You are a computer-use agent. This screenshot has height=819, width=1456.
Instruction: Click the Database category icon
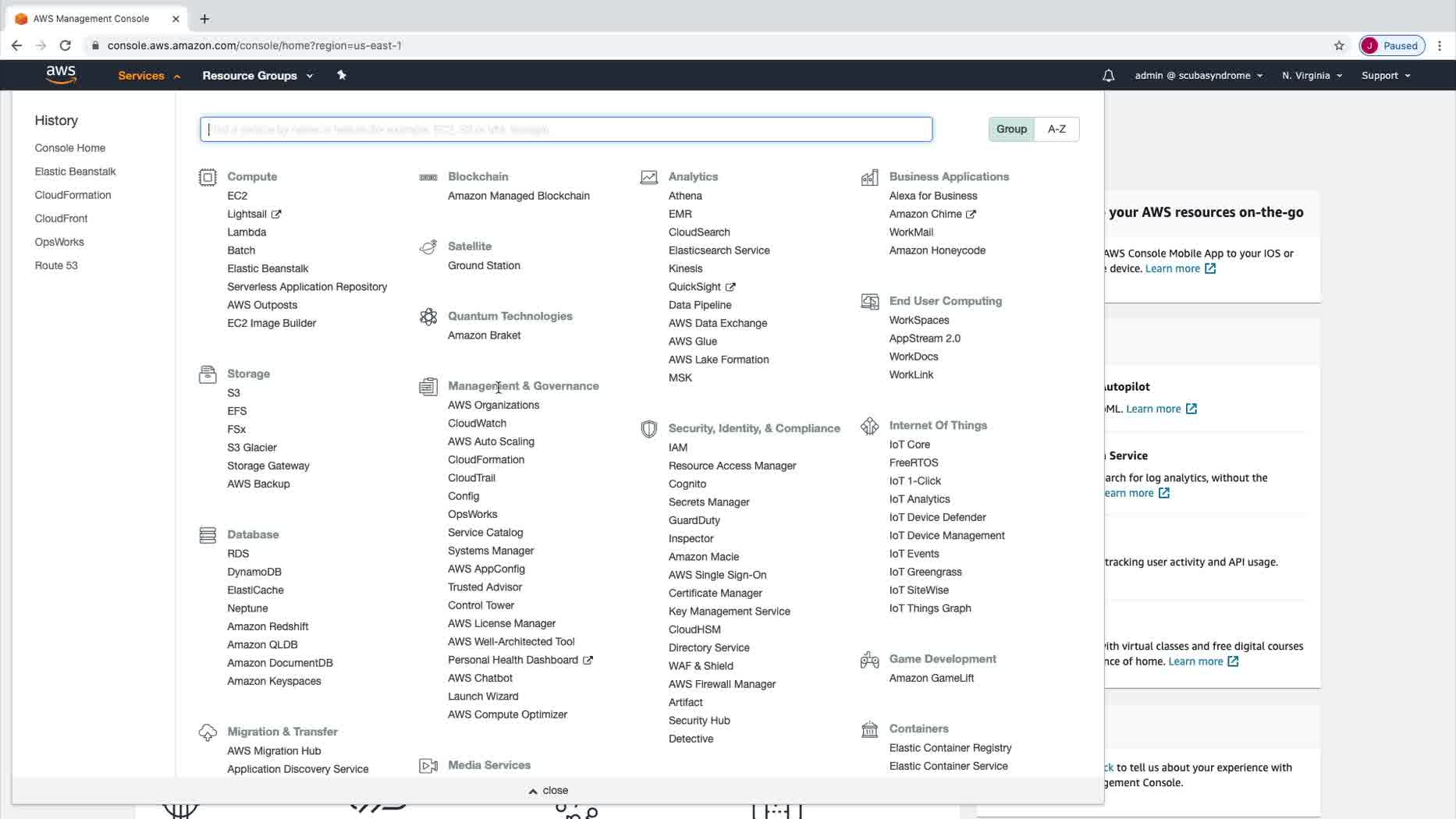coord(208,535)
